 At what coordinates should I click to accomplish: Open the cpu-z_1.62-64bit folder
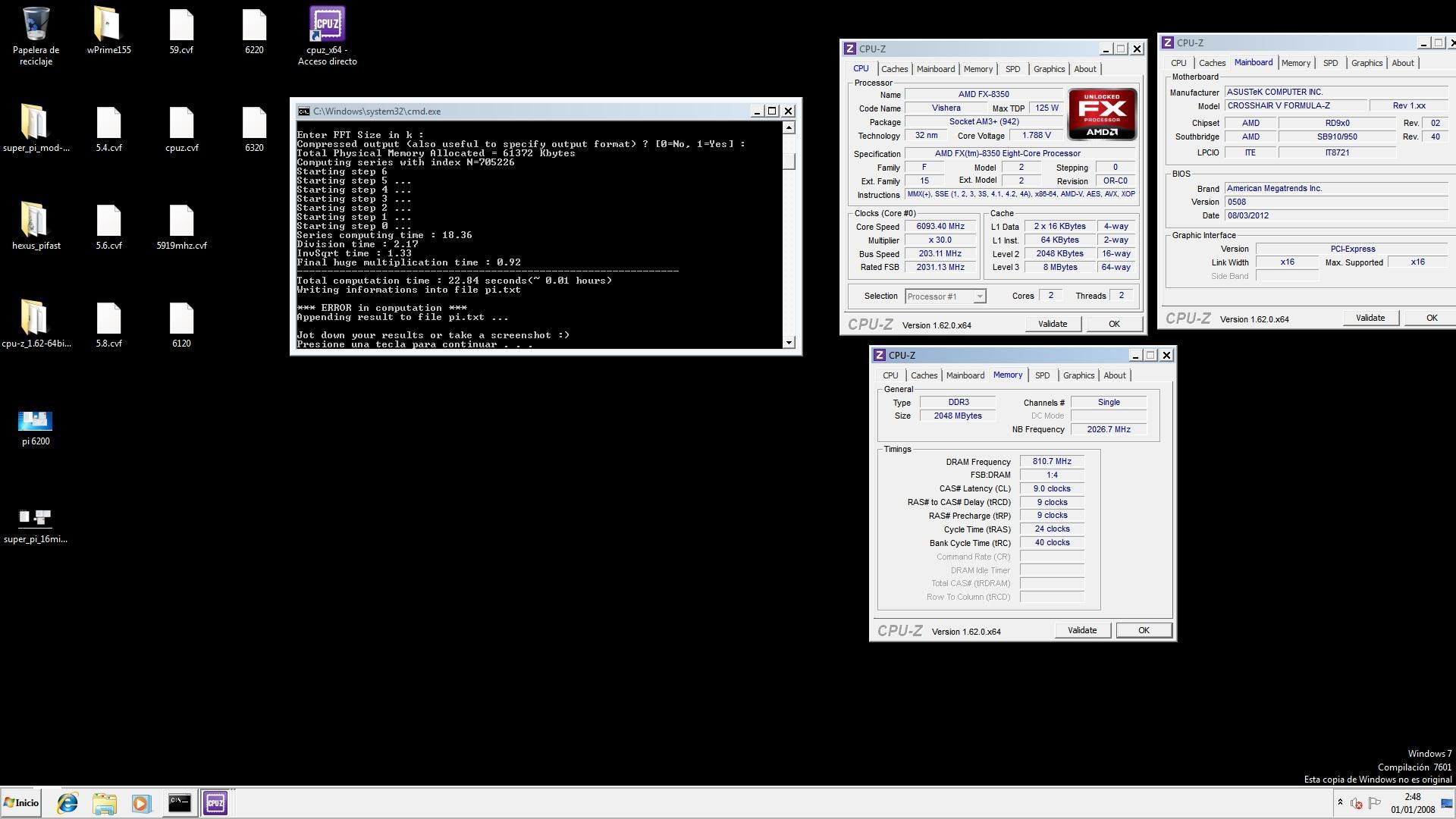pyautogui.click(x=36, y=324)
